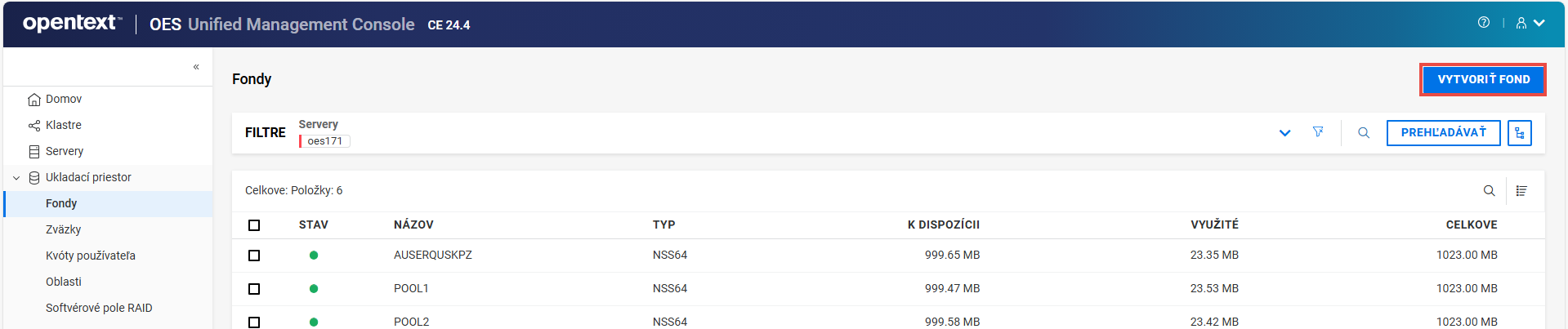
Task: Click the search icon in filter bar
Action: click(1364, 133)
